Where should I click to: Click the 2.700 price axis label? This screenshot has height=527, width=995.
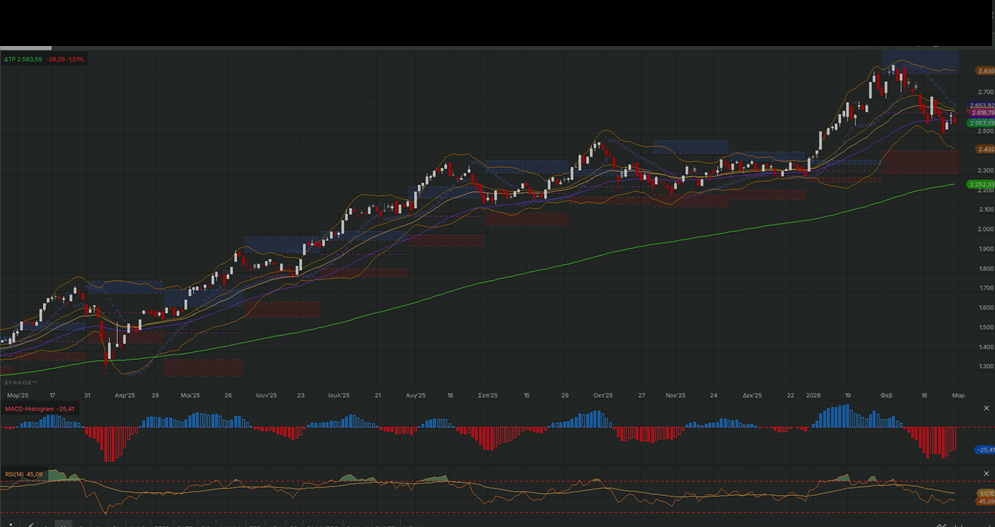[x=985, y=92]
